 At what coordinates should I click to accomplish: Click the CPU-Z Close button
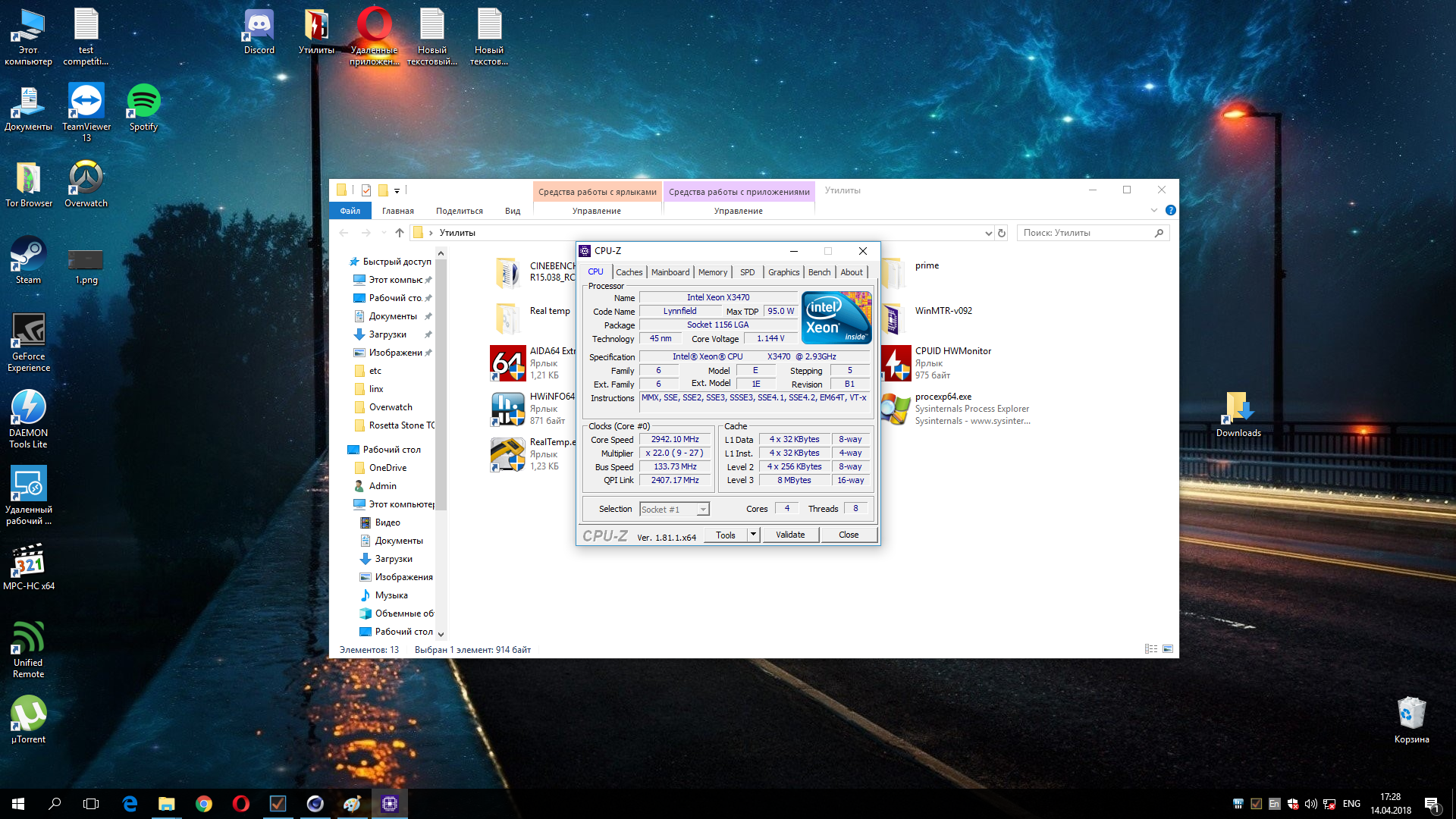click(849, 535)
